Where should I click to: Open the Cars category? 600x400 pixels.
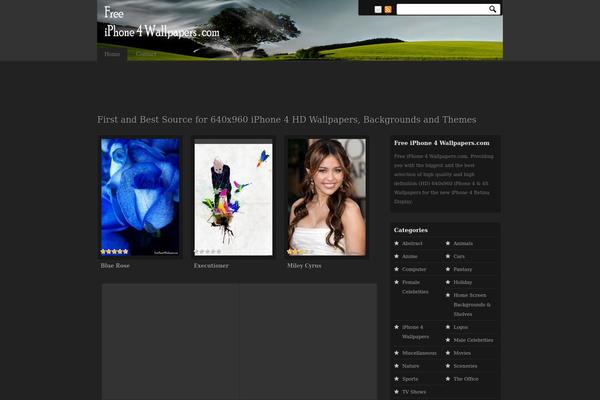tap(459, 256)
